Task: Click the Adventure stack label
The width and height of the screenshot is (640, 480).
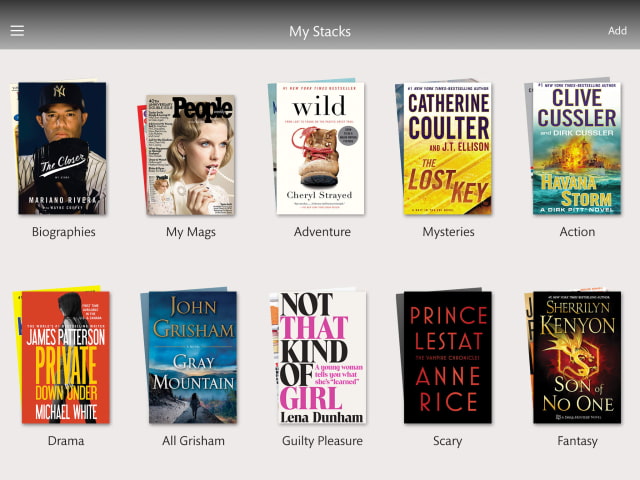Action: [322, 232]
